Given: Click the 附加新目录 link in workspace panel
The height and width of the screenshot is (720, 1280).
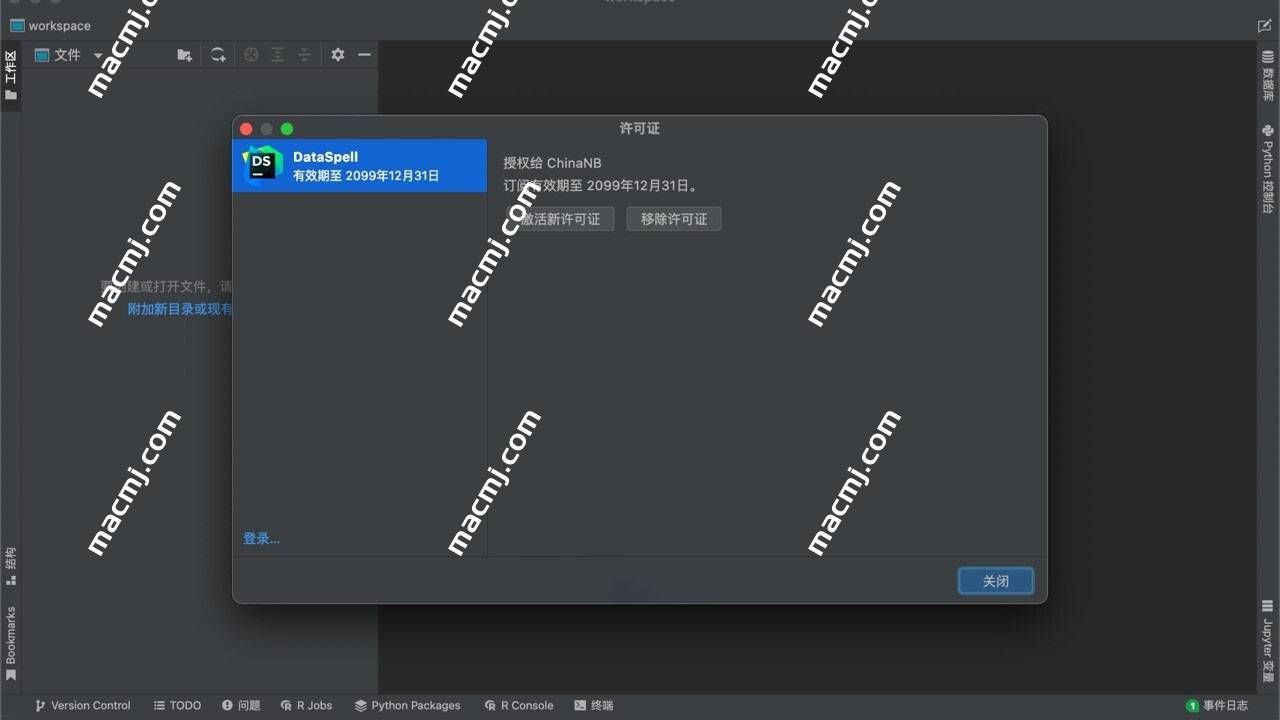Looking at the screenshot, I should [x=179, y=309].
